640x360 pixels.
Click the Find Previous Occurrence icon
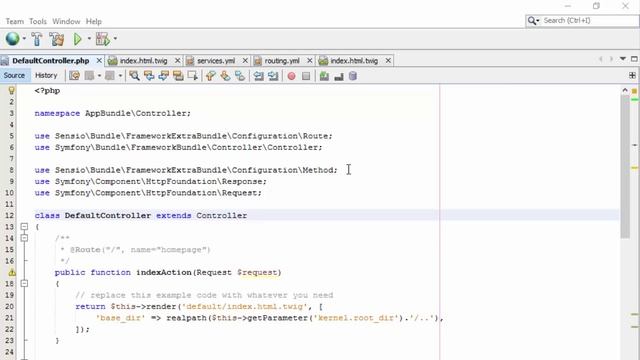click(x=149, y=76)
